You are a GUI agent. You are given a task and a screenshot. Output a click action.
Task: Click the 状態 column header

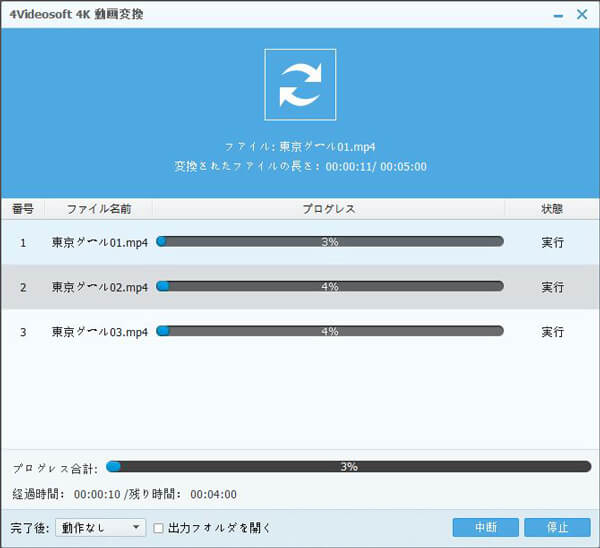click(552, 209)
